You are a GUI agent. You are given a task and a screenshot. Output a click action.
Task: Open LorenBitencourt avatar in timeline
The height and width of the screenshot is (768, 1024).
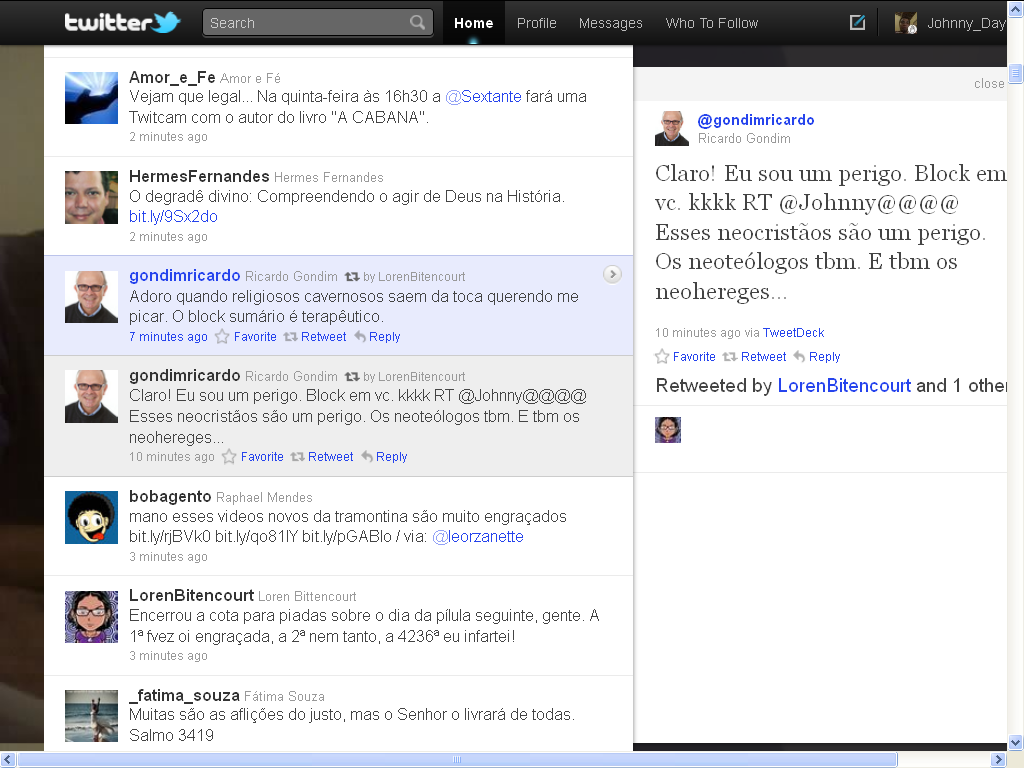point(91,617)
